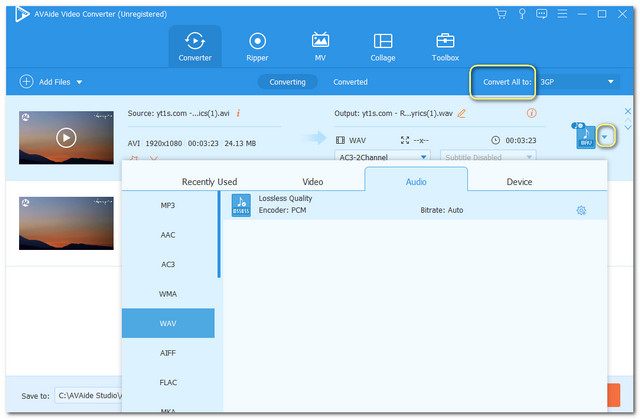Open the Convert All to 3GP dropdown
This screenshot has width=640, height=419.
(x=578, y=82)
